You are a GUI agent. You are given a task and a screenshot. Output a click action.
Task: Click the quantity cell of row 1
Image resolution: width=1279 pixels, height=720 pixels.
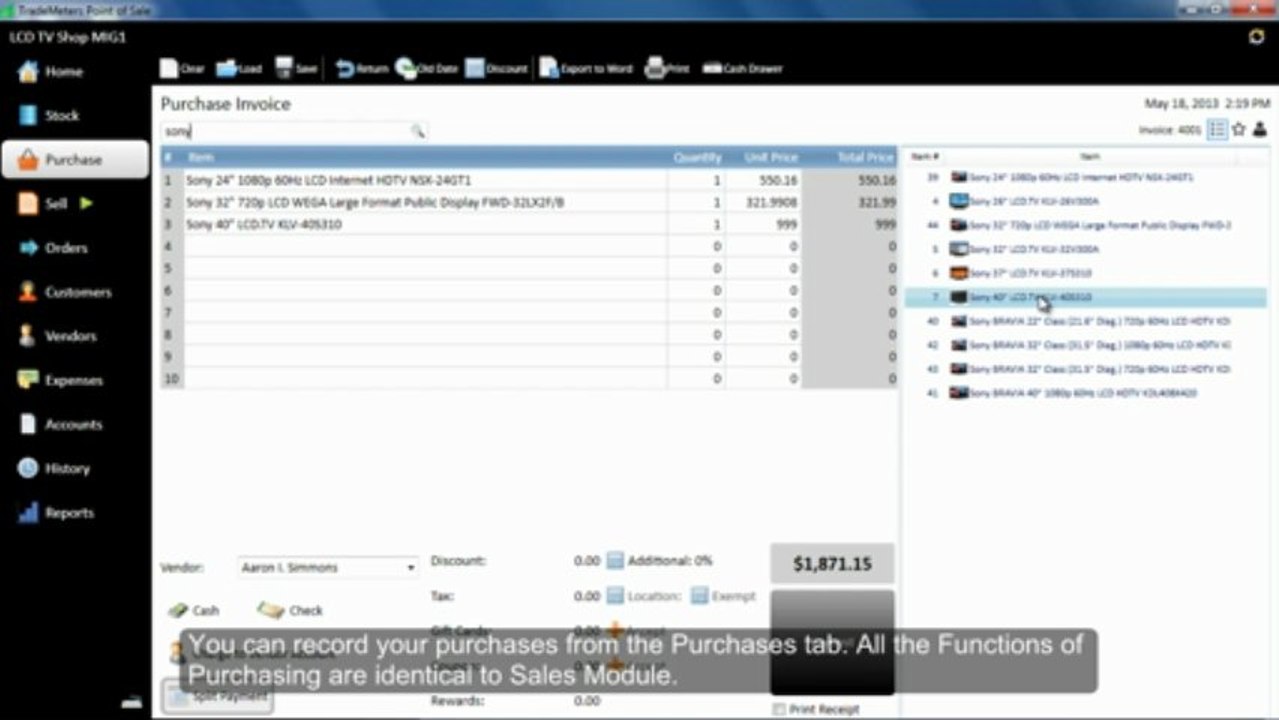696,180
